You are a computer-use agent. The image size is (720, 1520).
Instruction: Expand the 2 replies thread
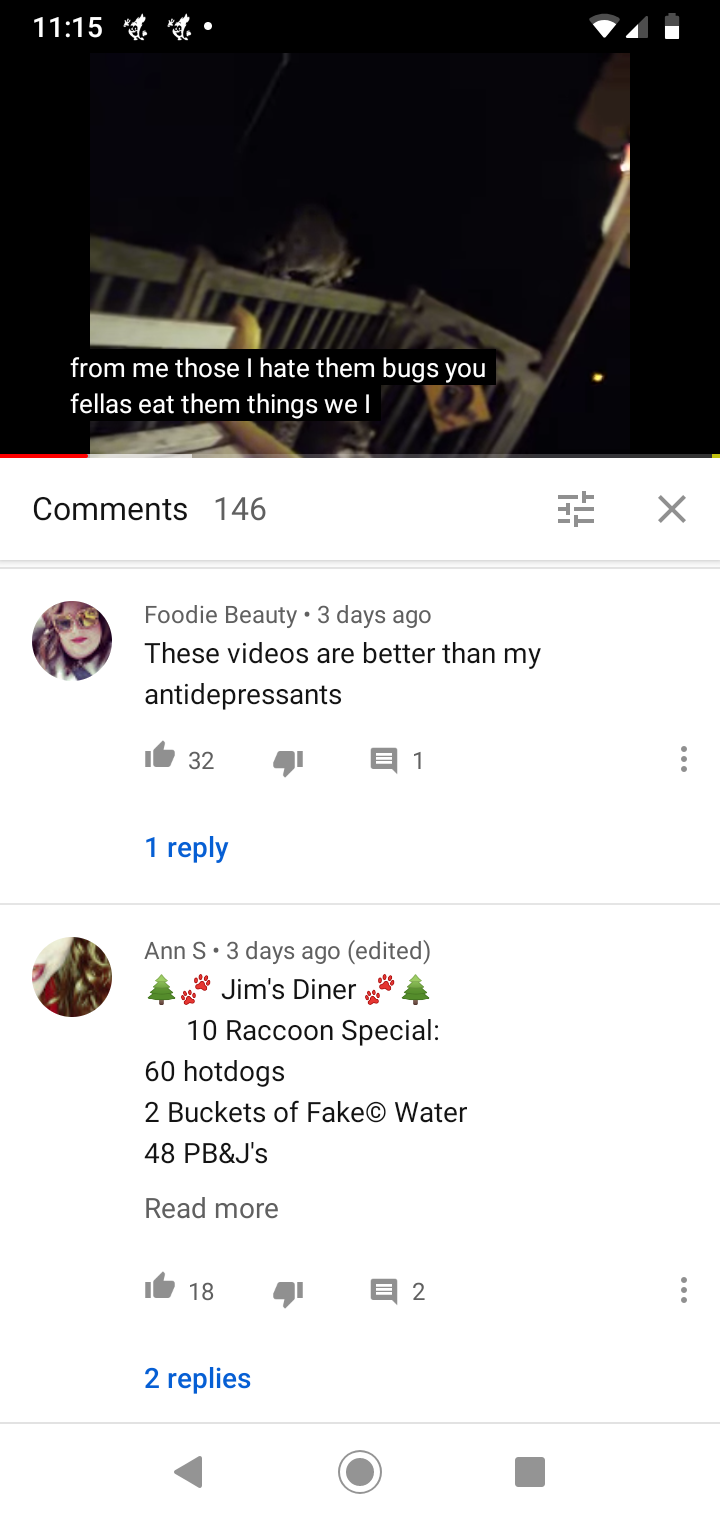pos(198,1378)
